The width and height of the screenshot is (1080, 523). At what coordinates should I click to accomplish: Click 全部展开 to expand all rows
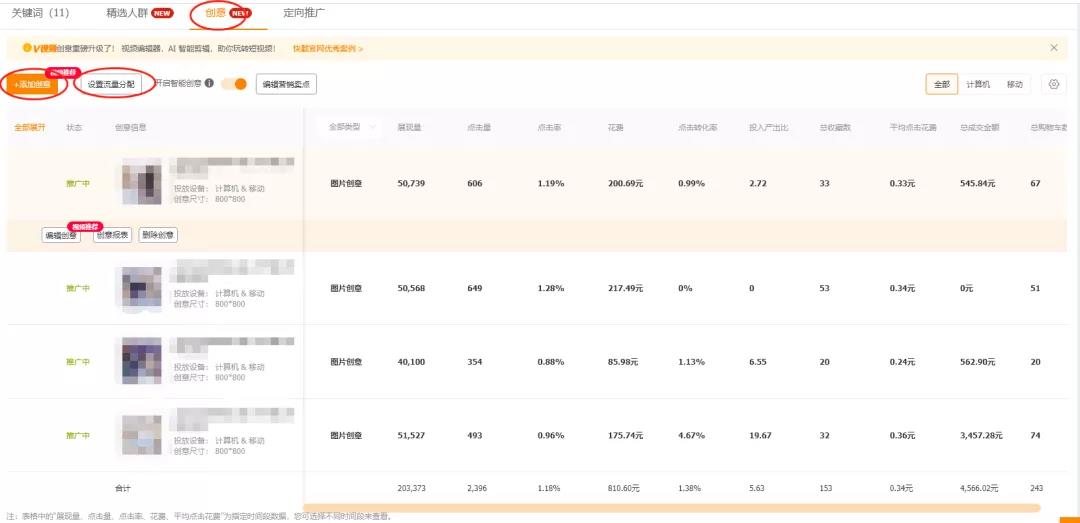[x=30, y=128]
